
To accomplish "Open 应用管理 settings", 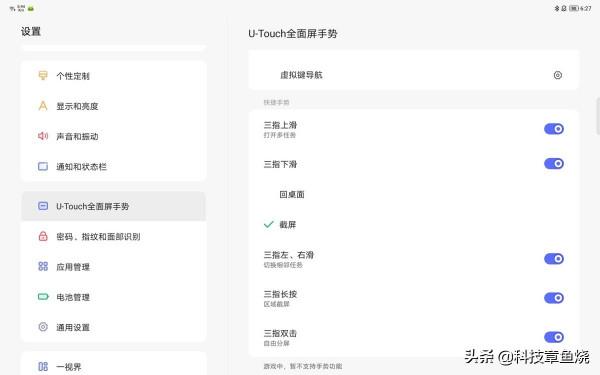I will (114, 267).
